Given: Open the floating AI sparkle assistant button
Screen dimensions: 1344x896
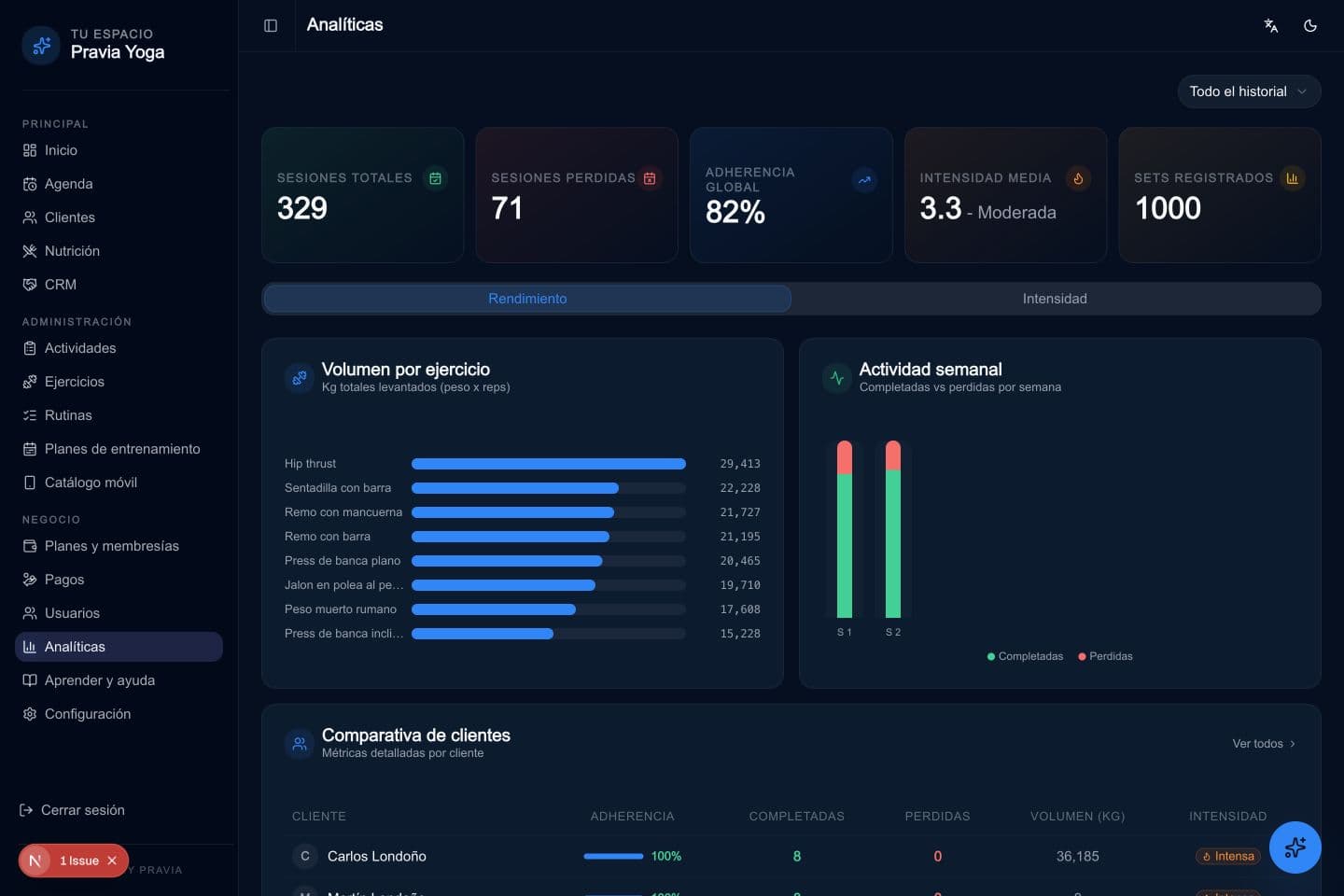Looking at the screenshot, I should pos(1295,847).
